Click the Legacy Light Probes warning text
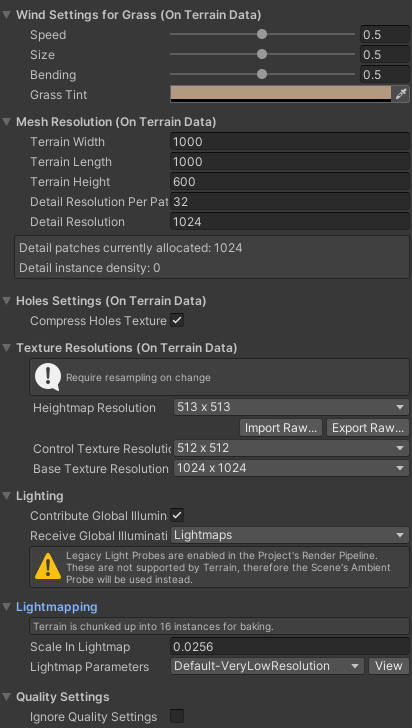The height and width of the screenshot is (728, 412). pyautogui.click(x=228, y=567)
